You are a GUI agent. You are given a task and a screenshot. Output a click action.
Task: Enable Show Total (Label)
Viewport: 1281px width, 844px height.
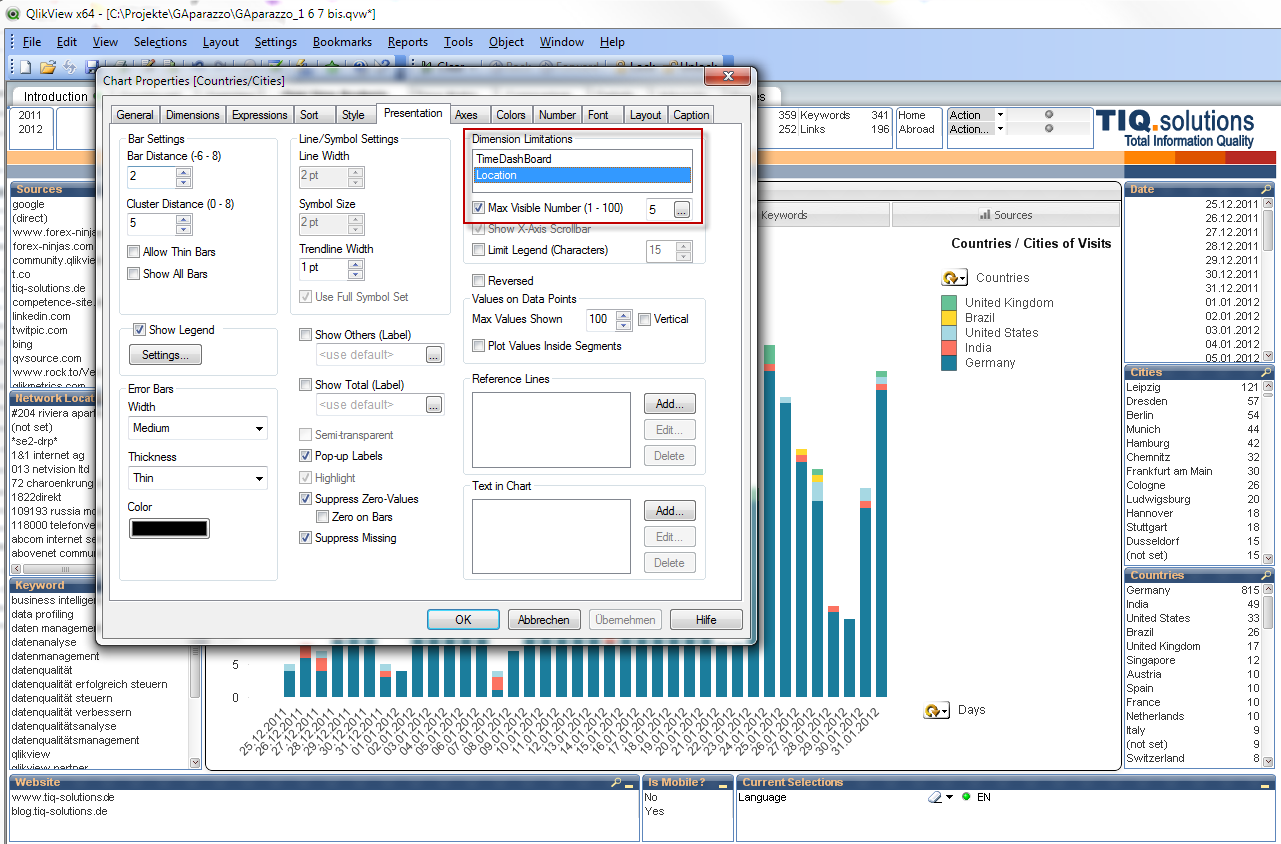coord(306,385)
